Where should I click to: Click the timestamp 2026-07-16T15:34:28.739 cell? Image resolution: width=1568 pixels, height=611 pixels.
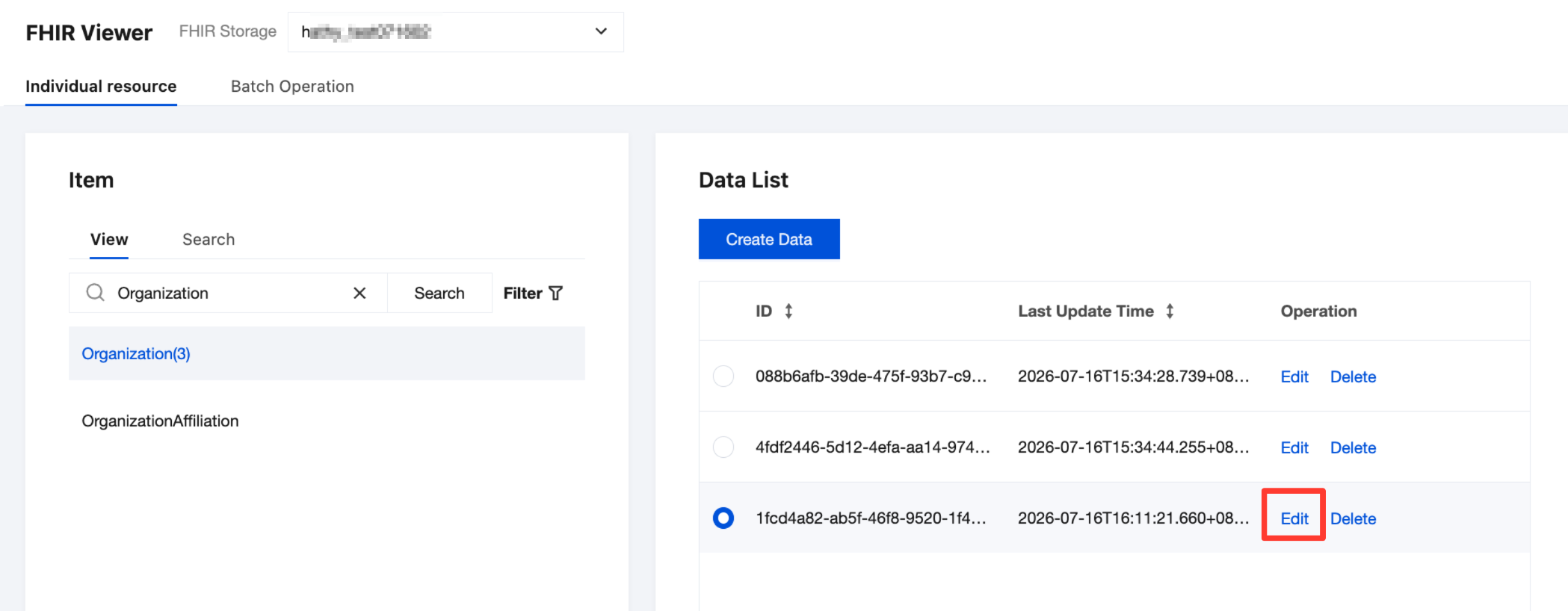1133,376
